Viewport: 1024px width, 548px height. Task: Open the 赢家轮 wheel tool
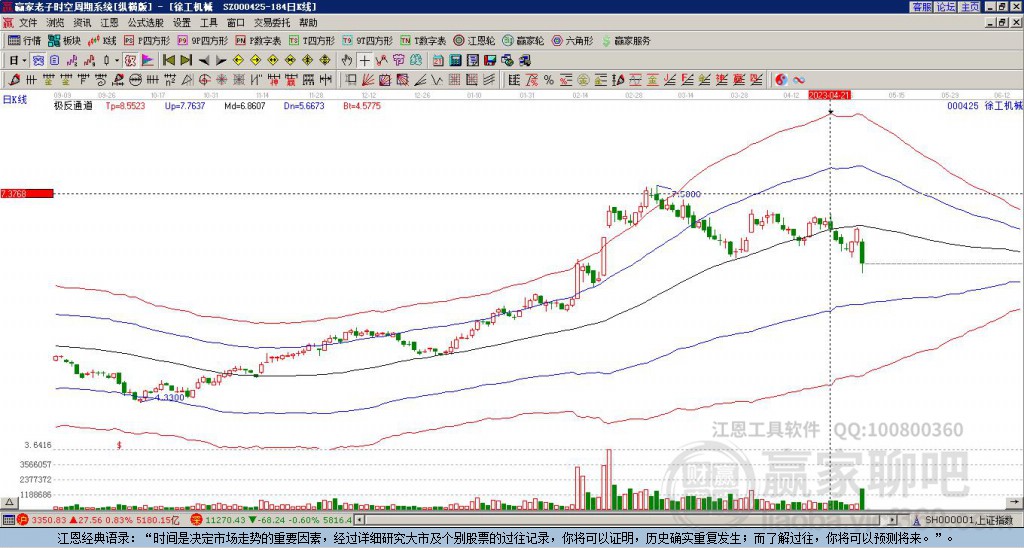coord(523,40)
